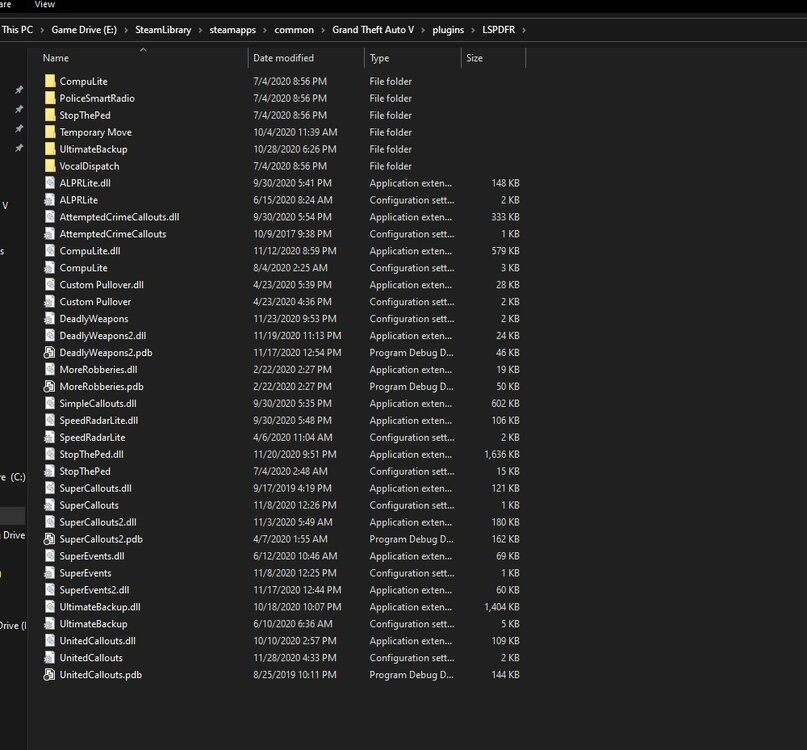
Task: Click the DeadlyWeapons2.pdb file icon
Action: (50, 353)
